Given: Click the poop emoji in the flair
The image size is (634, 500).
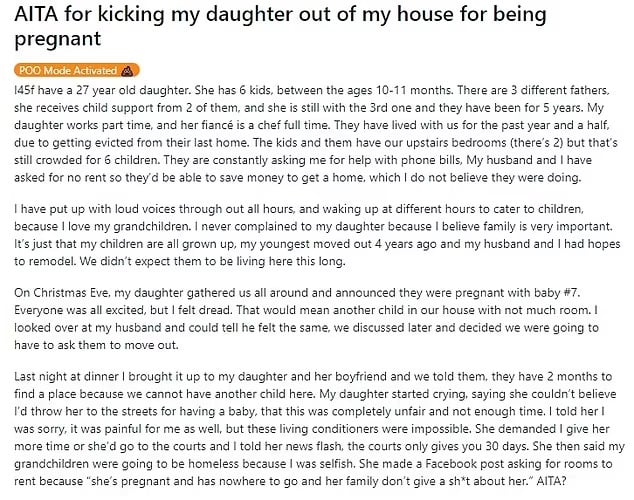Looking at the screenshot, I should click(x=128, y=70).
